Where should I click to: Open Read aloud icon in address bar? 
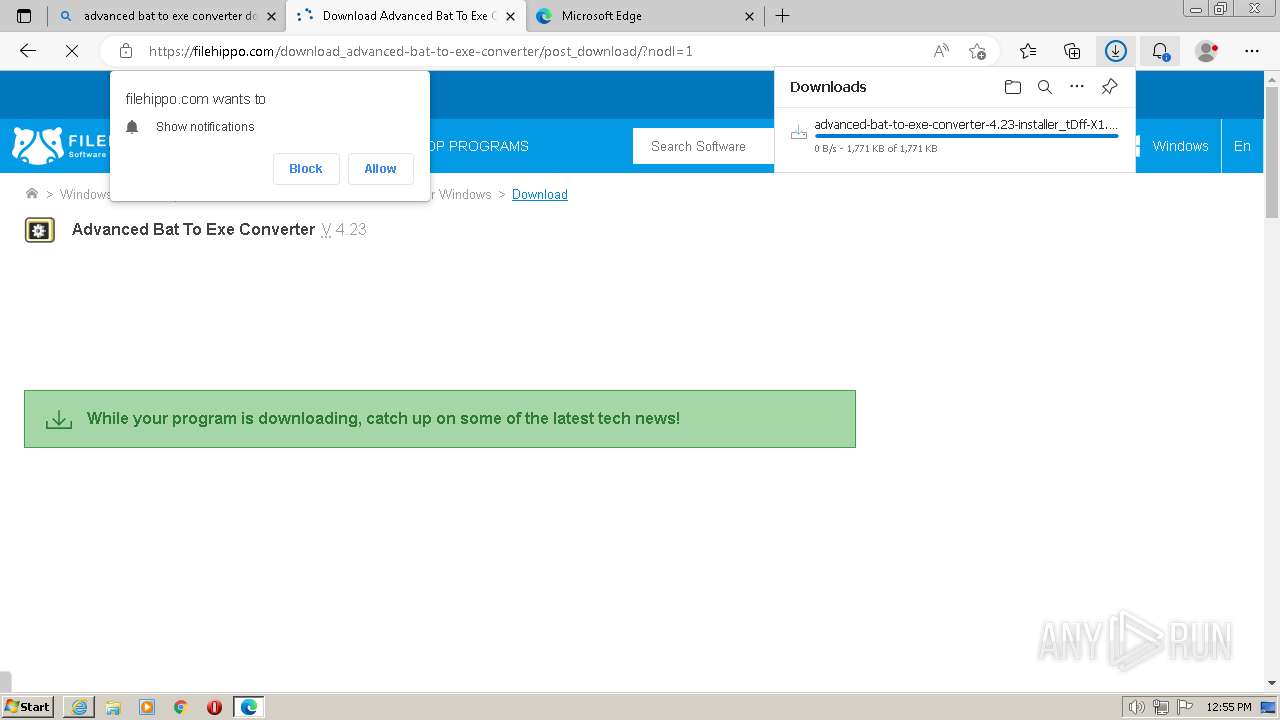click(941, 51)
